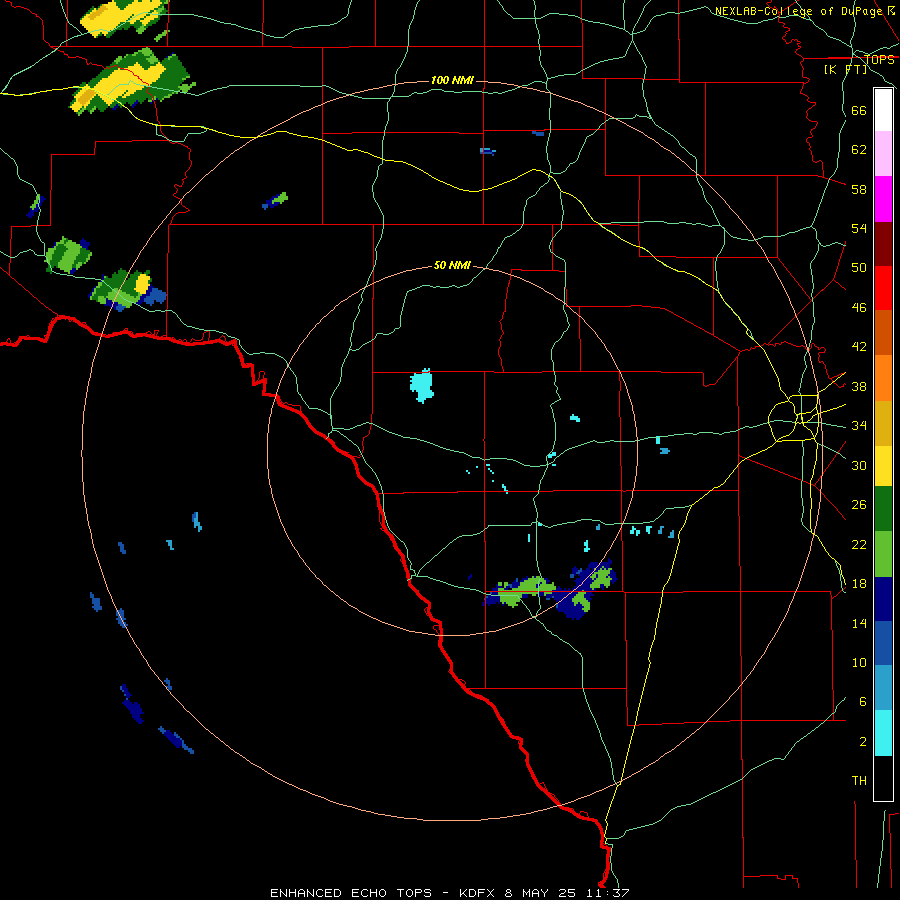Click the legend value '42'
Image resolution: width=900 pixels, height=900 pixels.
pyautogui.click(x=859, y=347)
